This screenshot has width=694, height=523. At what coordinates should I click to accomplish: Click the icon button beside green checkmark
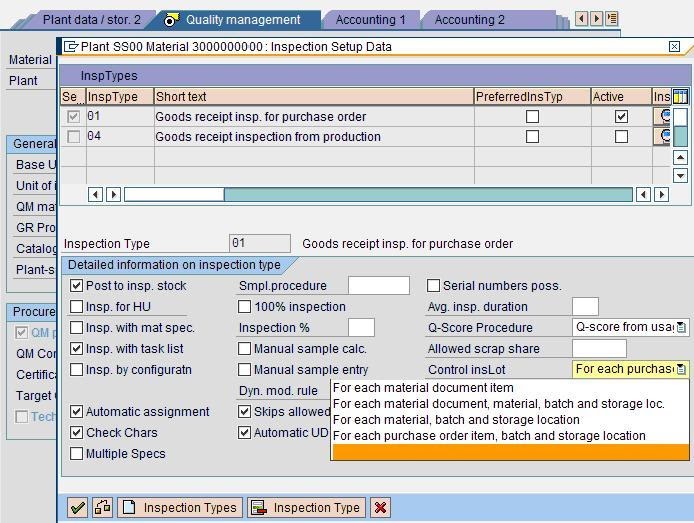coord(103,507)
